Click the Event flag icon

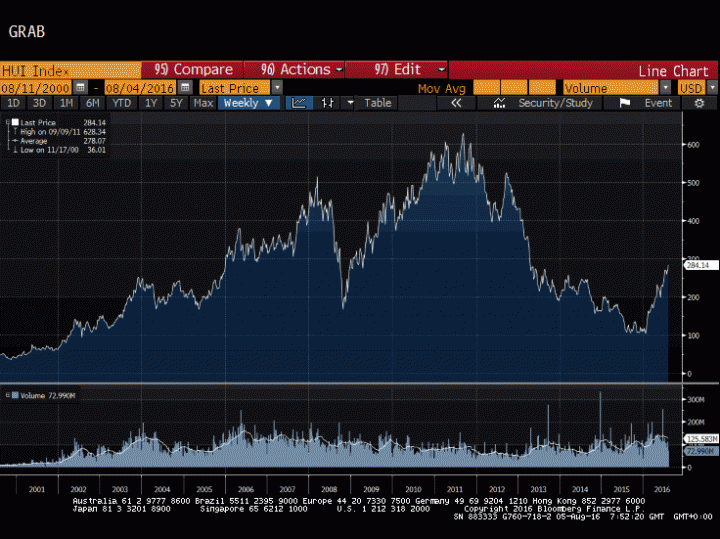pos(624,103)
